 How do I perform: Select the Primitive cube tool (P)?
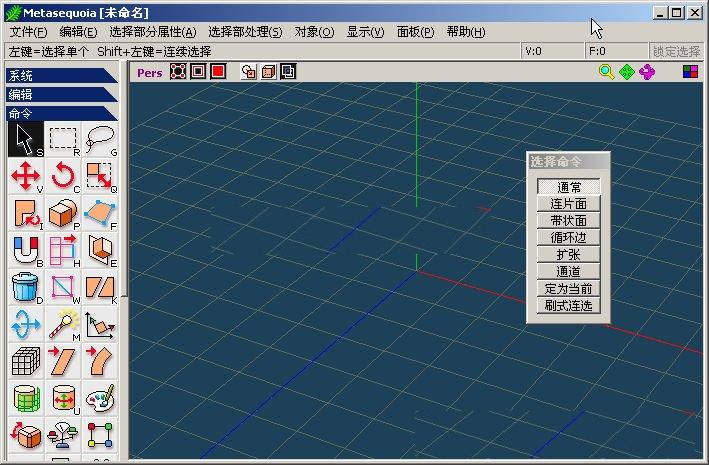63,214
